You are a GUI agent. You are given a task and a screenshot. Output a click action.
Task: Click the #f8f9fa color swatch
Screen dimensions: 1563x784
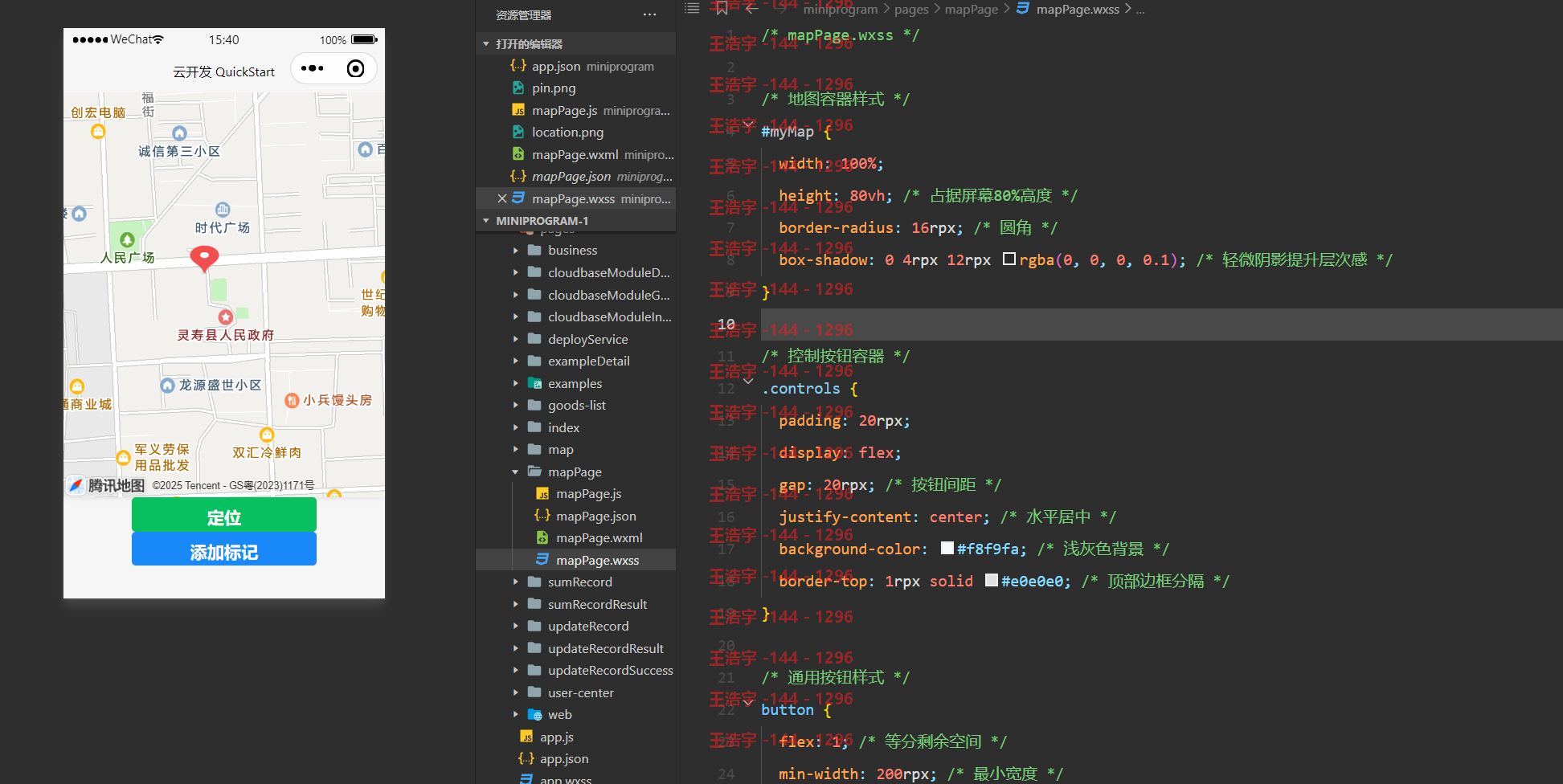coord(947,548)
